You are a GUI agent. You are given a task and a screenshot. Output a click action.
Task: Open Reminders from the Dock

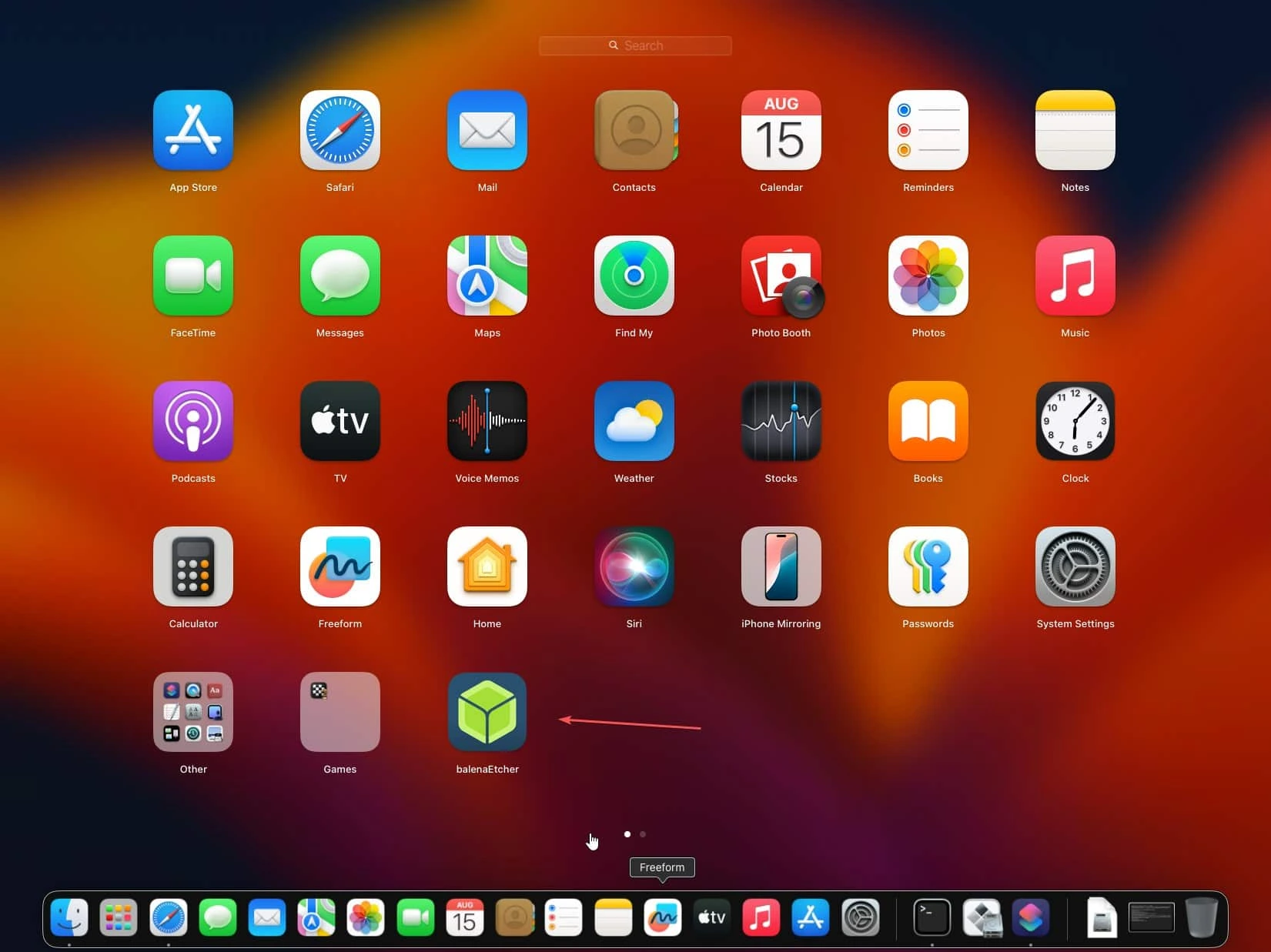[x=564, y=917]
